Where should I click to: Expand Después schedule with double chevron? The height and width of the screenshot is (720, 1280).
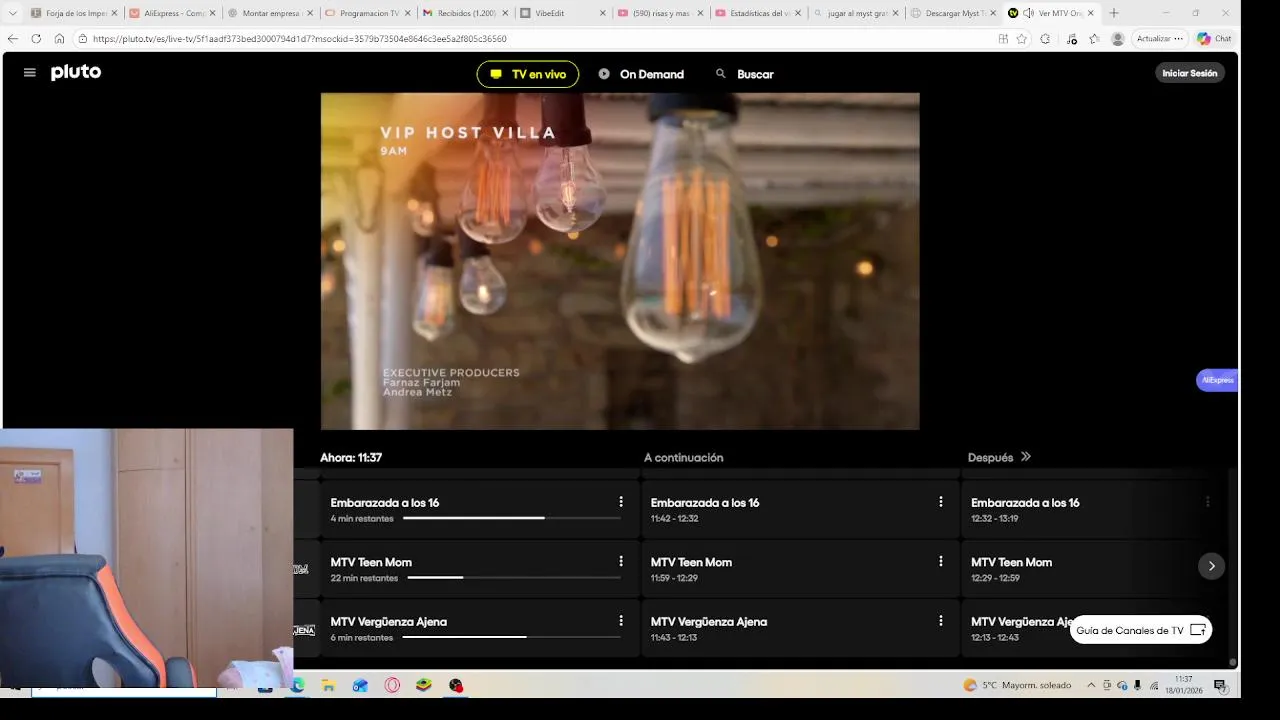click(1025, 457)
